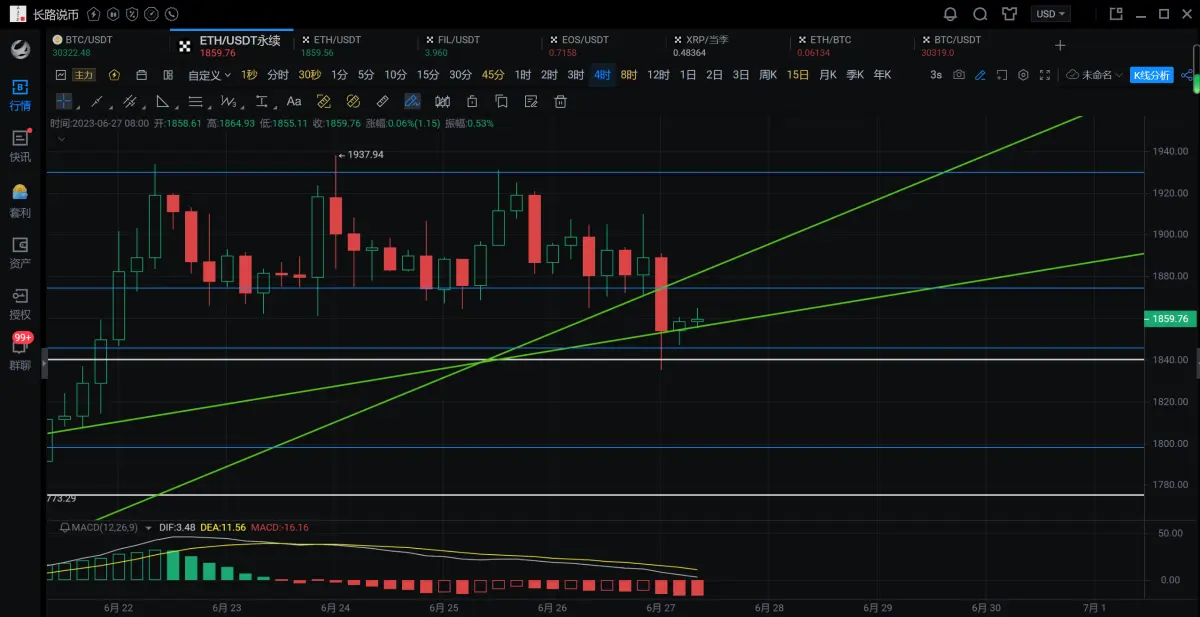Screen dimensions: 1200x617
Task: Open notifications bell icon
Action: (x=950, y=14)
